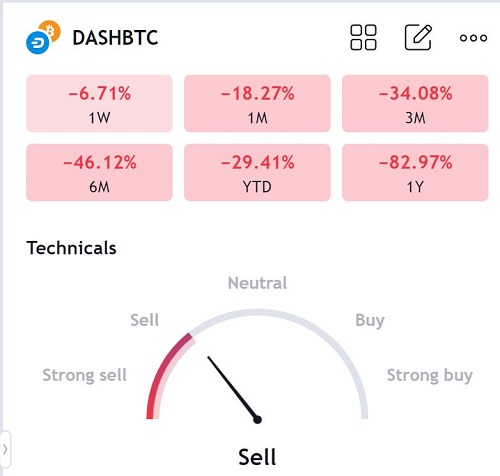Screen dimensions: 500x476
Task: Click the edit pencil note icon
Action: (x=418, y=37)
